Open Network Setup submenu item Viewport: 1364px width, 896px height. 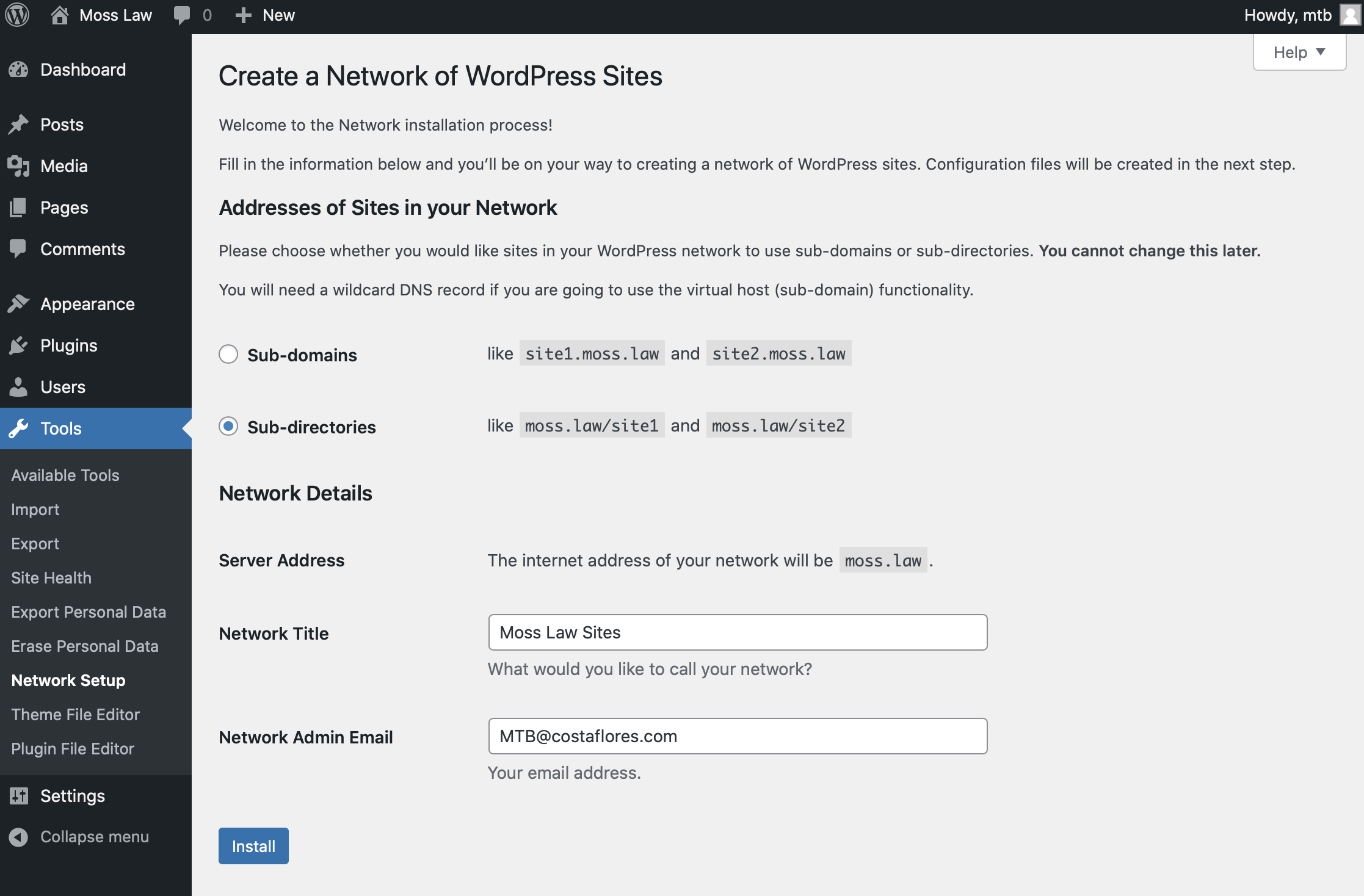68,680
